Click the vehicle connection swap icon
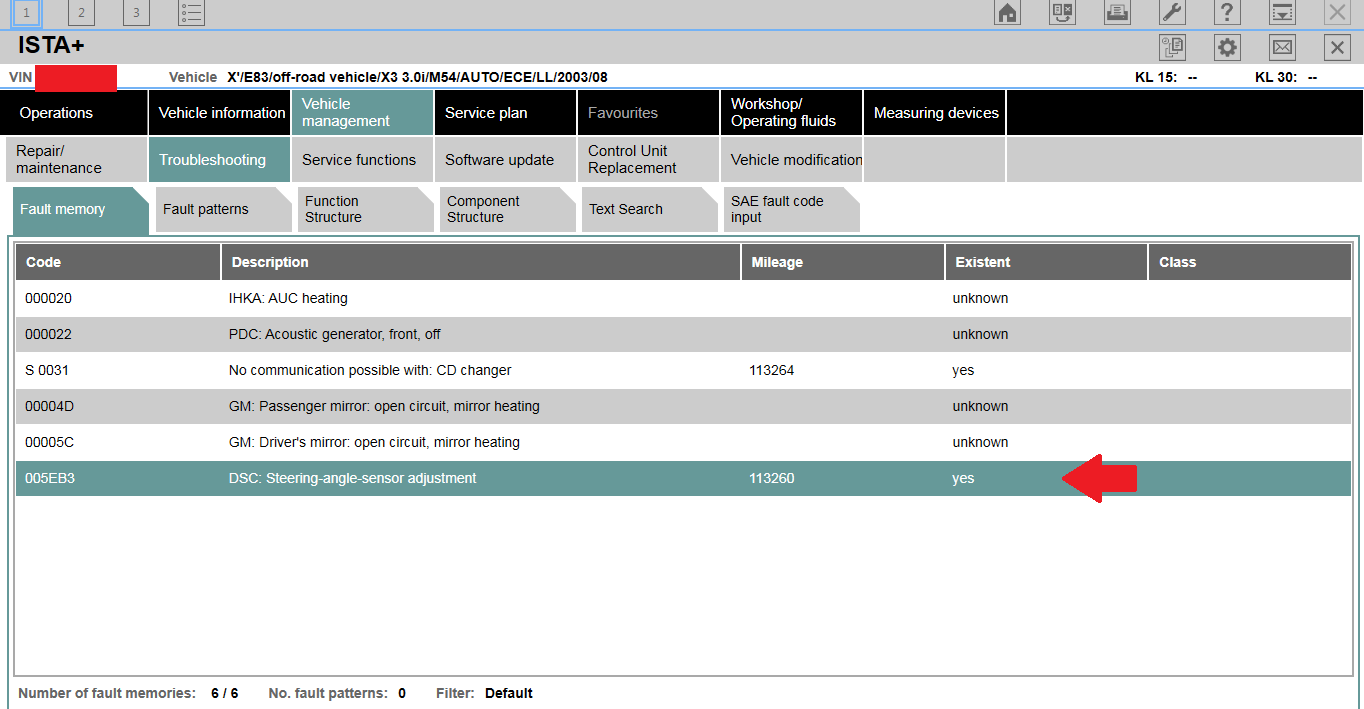1364x709 pixels. point(1062,13)
